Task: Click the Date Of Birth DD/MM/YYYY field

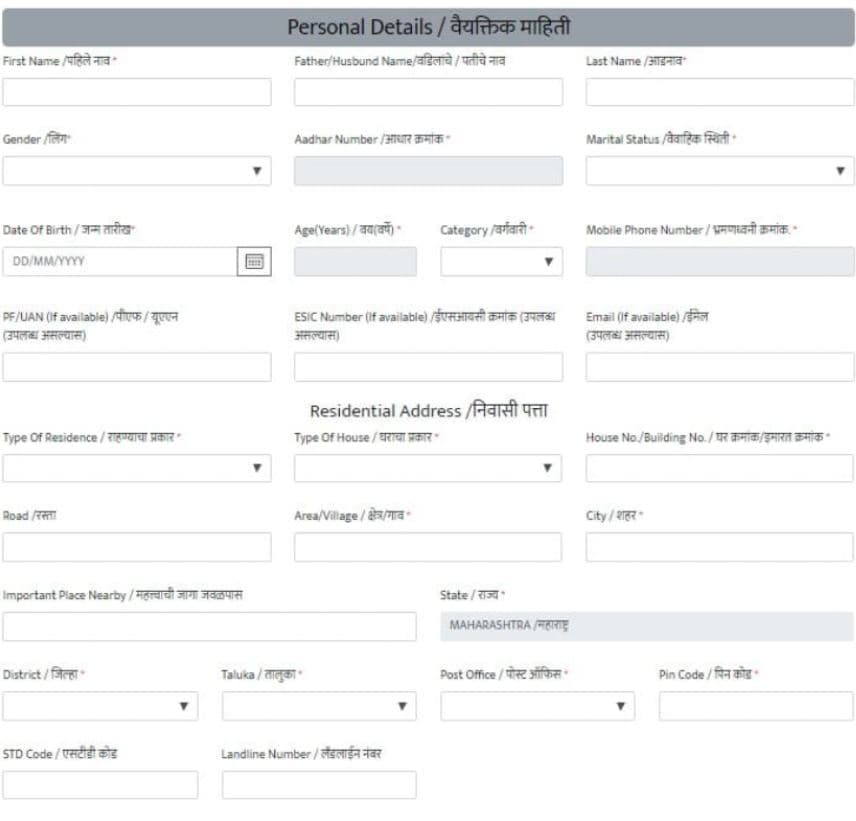Action: click(119, 261)
